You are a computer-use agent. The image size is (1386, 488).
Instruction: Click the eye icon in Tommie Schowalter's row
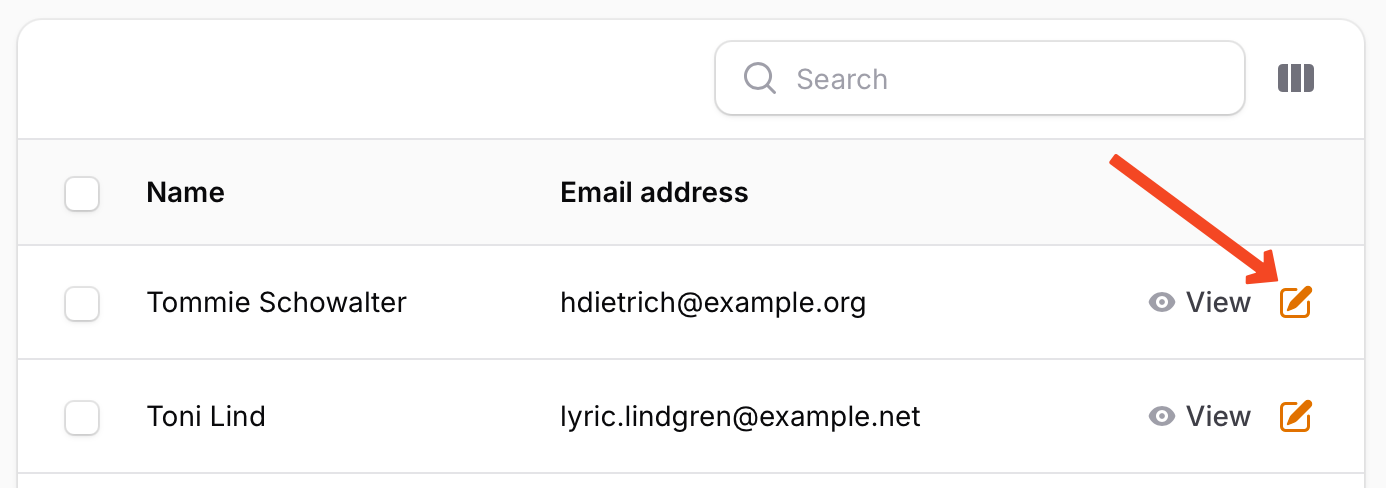point(1161,302)
